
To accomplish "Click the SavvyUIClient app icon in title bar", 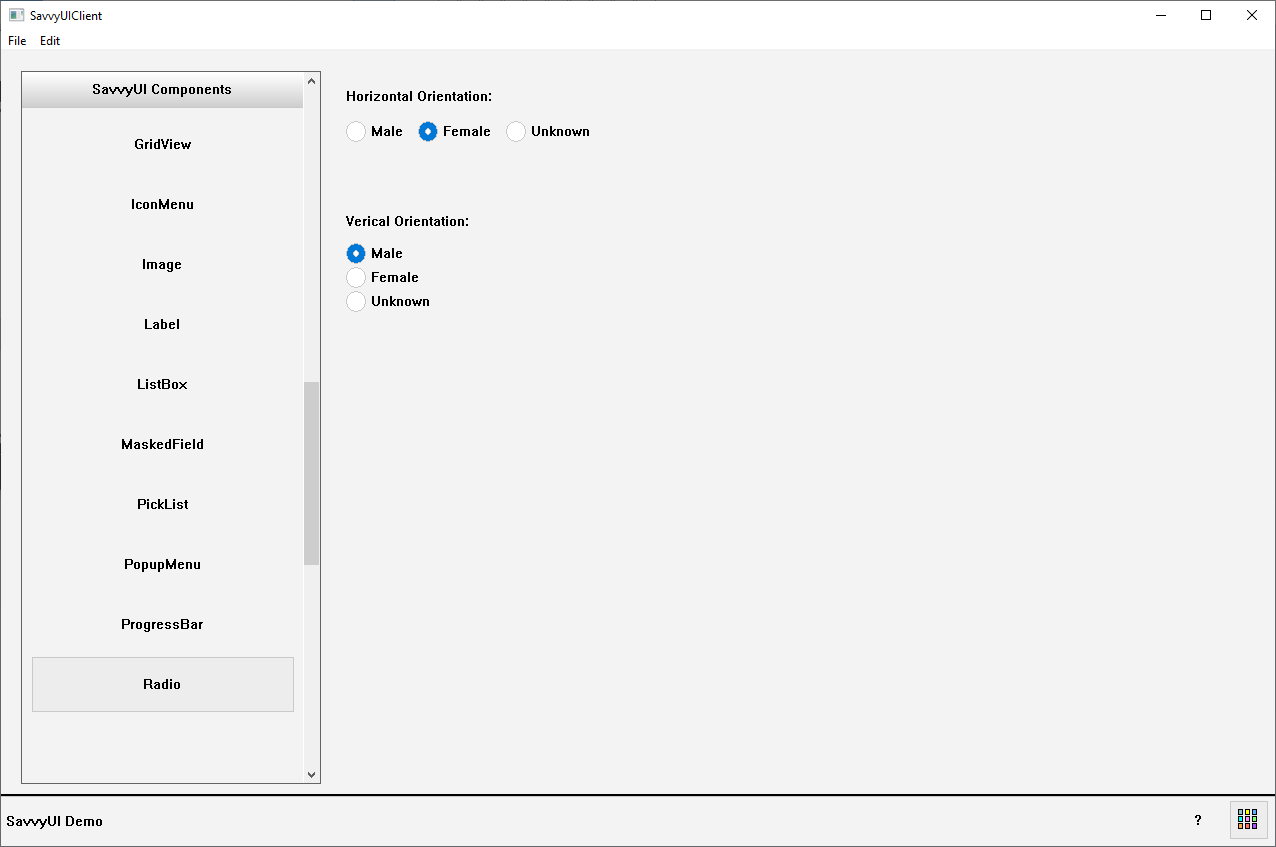I will [x=16, y=15].
